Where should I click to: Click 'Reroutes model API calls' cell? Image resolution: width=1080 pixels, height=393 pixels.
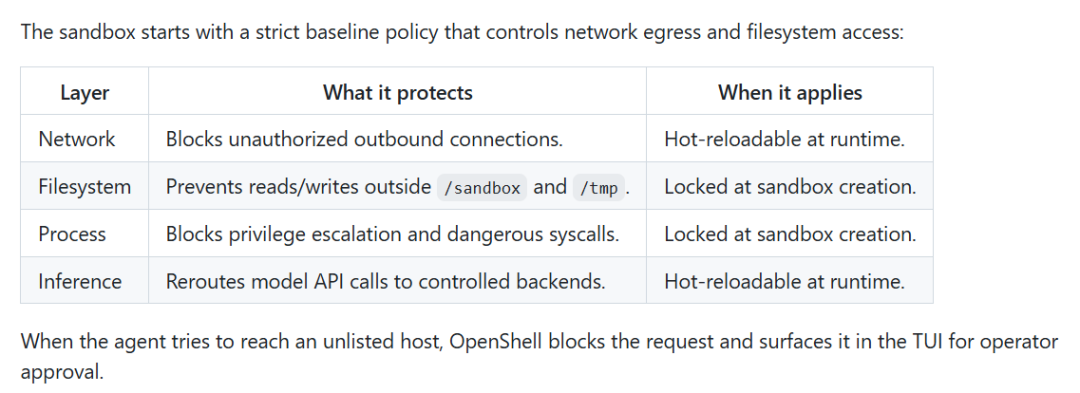(397, 281)
